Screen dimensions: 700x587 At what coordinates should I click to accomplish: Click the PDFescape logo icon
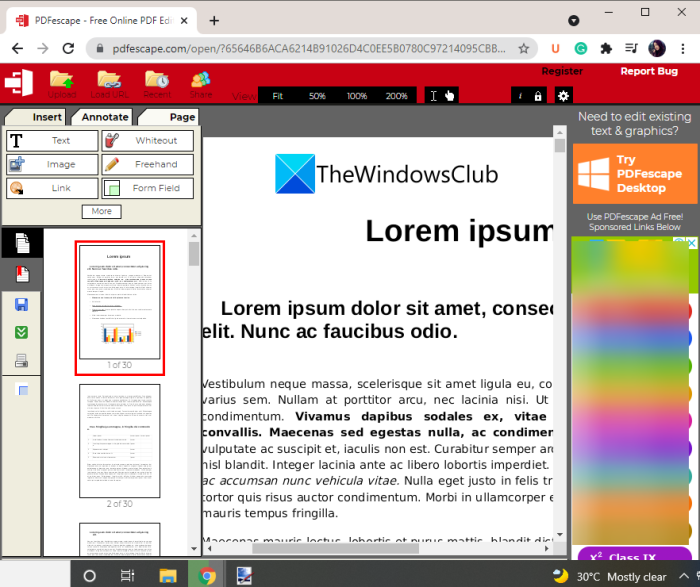[x=19, y=83]
